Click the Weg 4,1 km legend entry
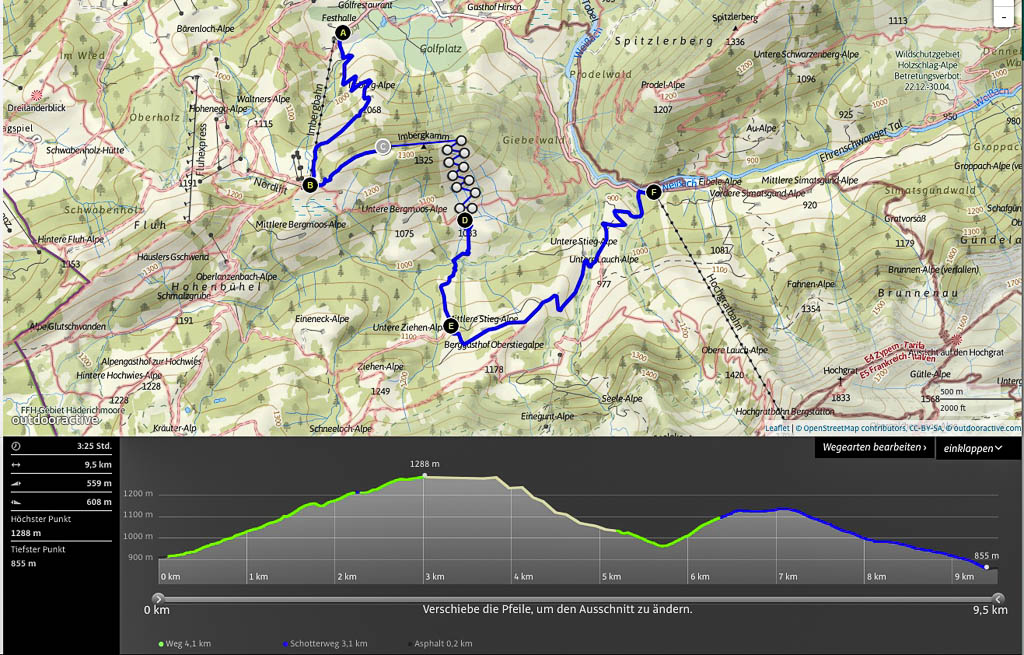This screenshot has height=655, width=1024. pos(183,643)
